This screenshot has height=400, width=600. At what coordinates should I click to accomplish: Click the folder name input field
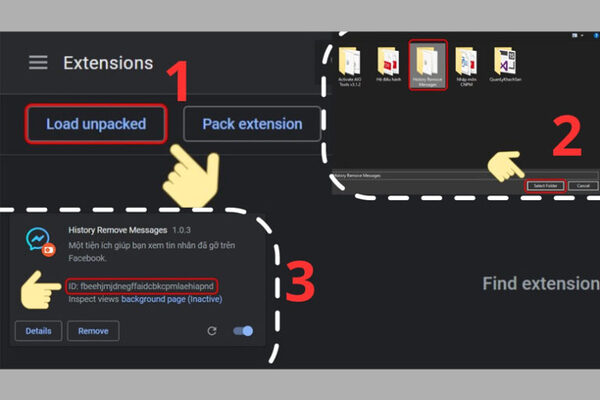[x=465, y=175]
